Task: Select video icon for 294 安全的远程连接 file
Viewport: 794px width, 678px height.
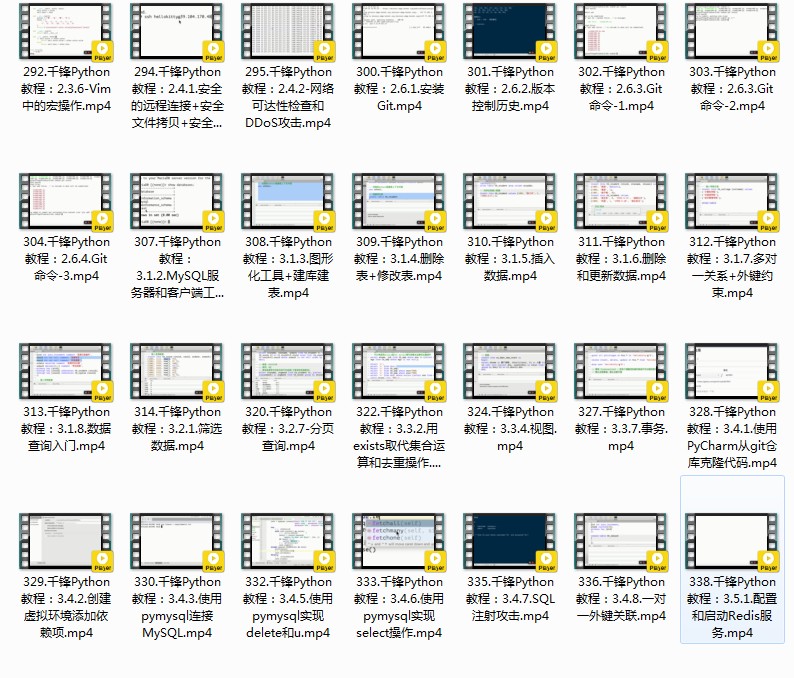Action: (177, 31)
